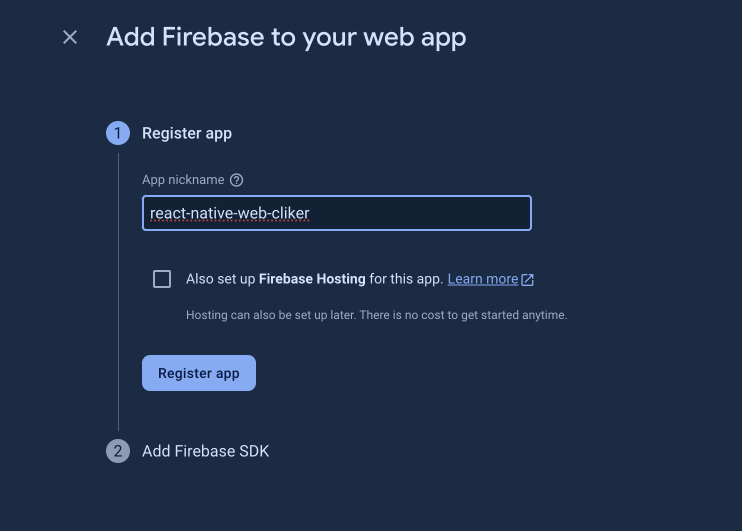Select the step 1 number circle

118,133
